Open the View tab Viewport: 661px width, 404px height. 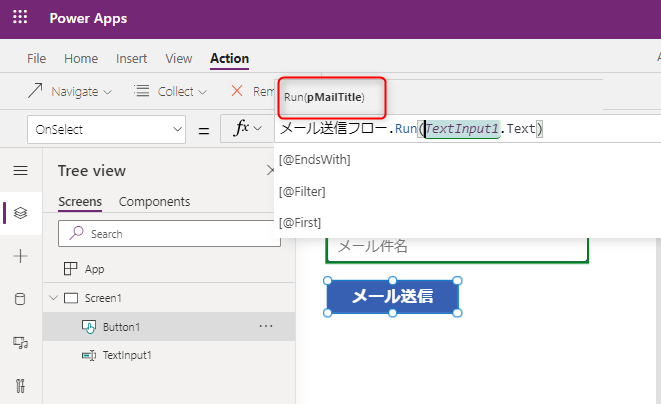click(x=179, y=59)
